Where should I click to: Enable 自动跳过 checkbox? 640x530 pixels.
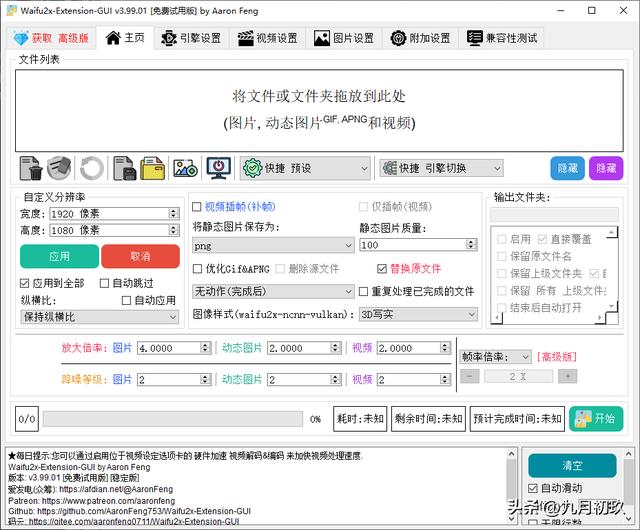point(104,283)
